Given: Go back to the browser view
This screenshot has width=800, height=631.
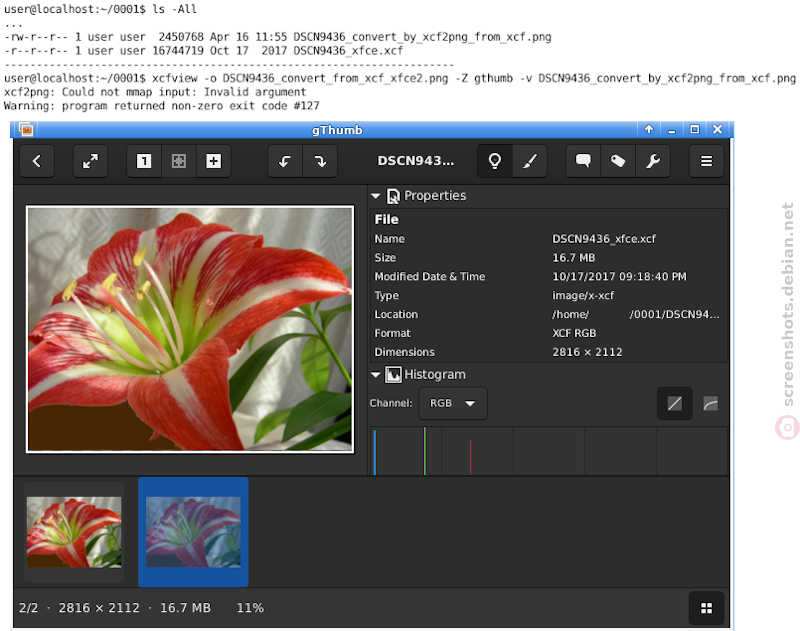Looking at the screenshot, I should 37,161.
